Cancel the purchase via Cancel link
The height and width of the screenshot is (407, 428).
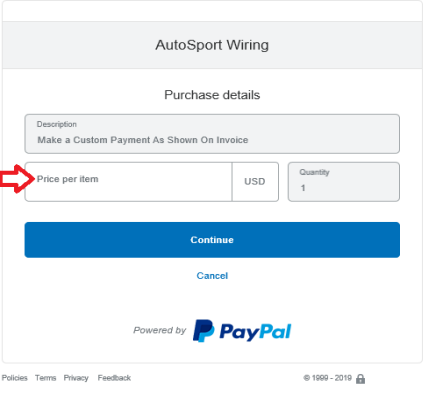pyautogui.click(x=212, y=276)
